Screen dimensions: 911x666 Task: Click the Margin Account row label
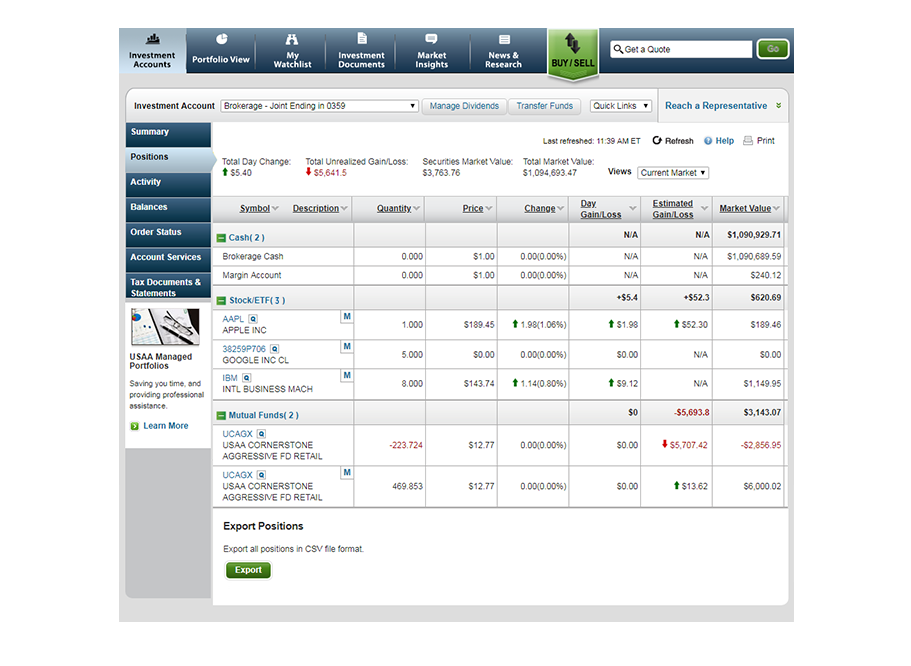pyautogui.click(x=252, y=275)
